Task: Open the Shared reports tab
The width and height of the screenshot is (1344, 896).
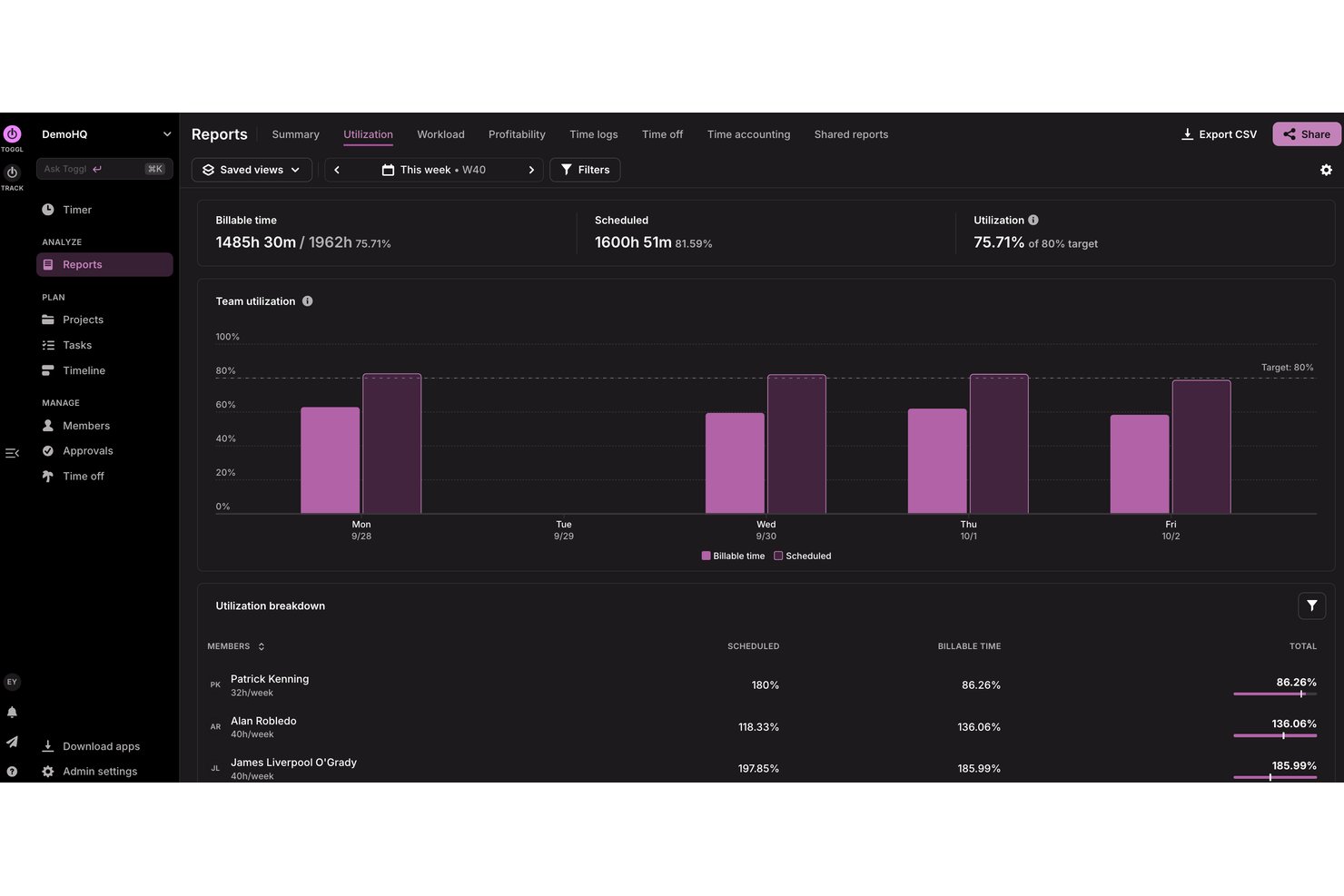Action: click(x=851, y=134)
